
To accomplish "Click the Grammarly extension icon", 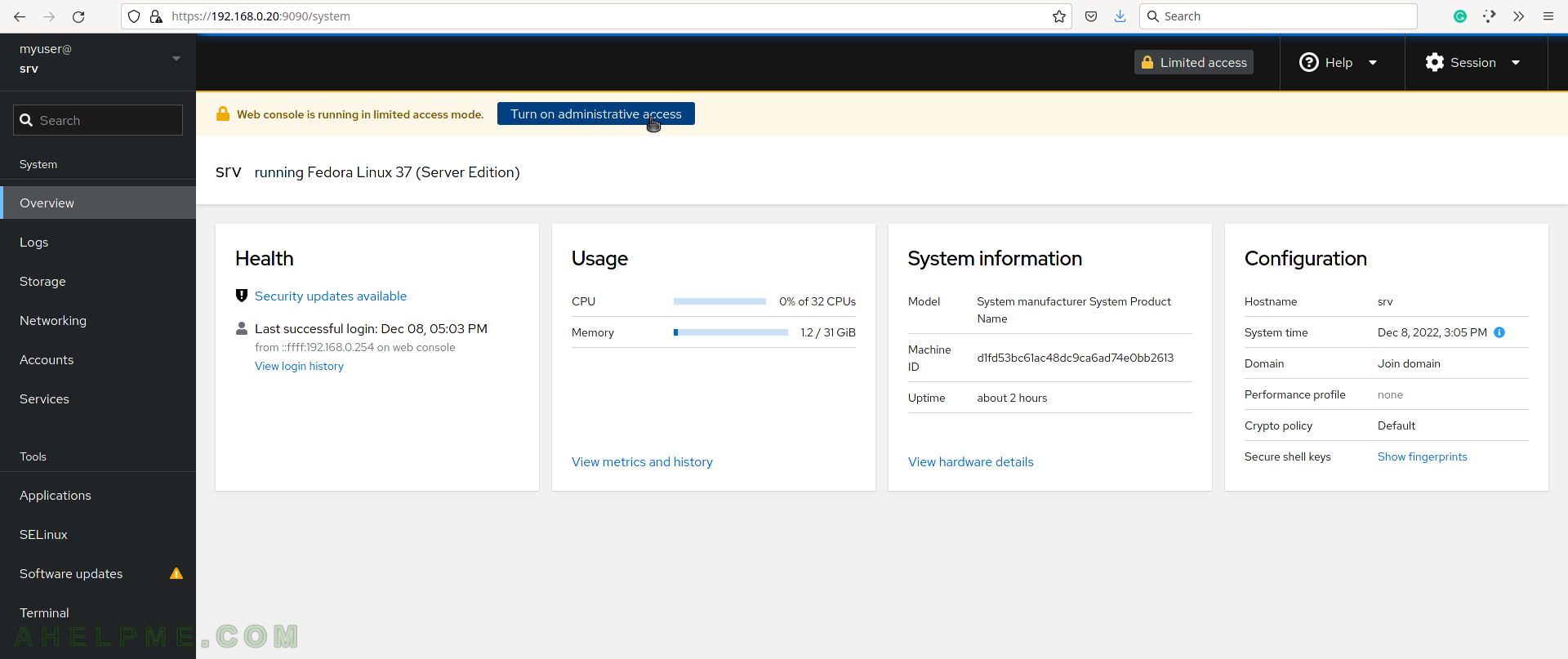I will pyautogui.click(x=1460, y=16).
